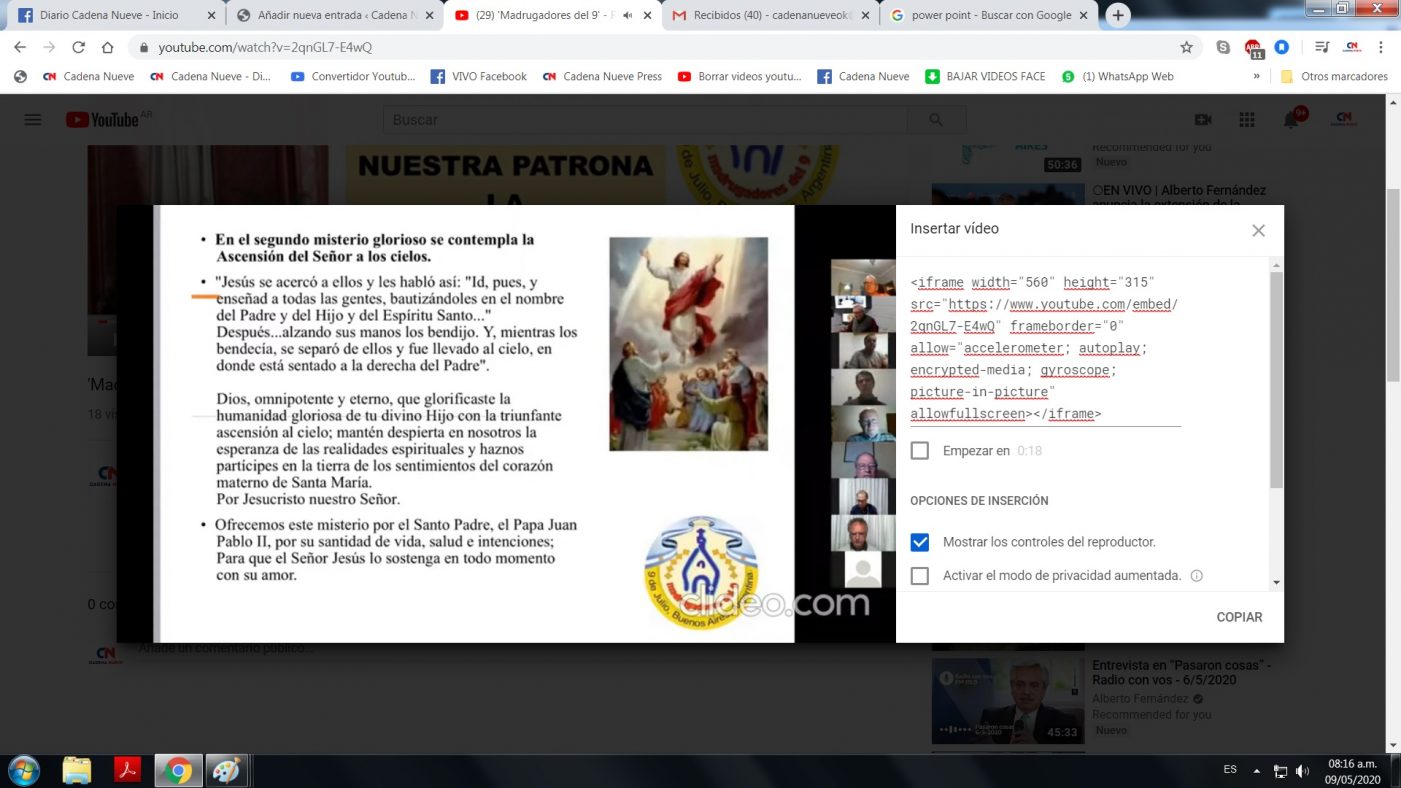The width and height of the screenshot is (1401, 788).
Task: Mute the YouTube tab audio icon
Action: 627,15
